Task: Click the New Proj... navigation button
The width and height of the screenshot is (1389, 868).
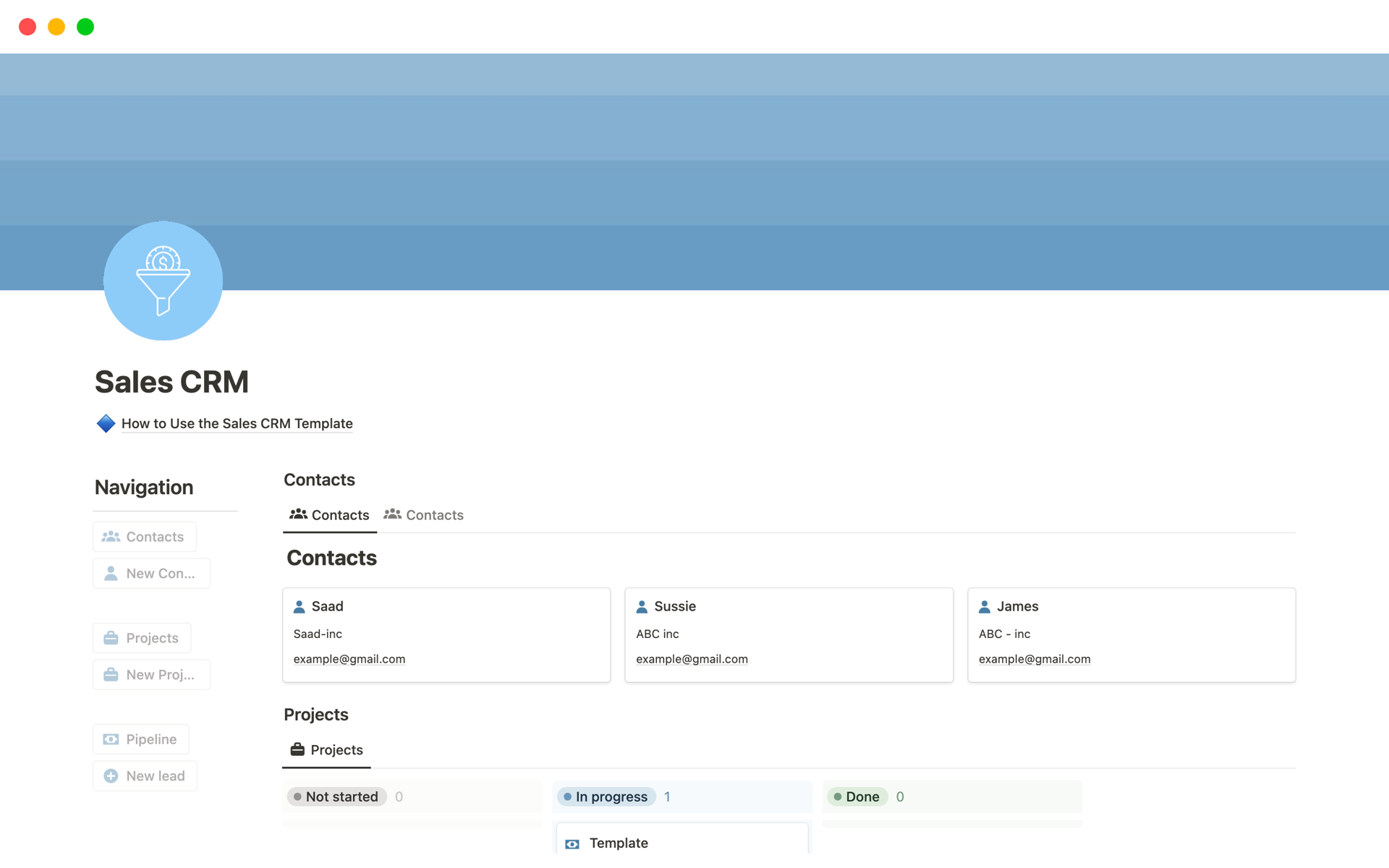Action: pos(151,674)
